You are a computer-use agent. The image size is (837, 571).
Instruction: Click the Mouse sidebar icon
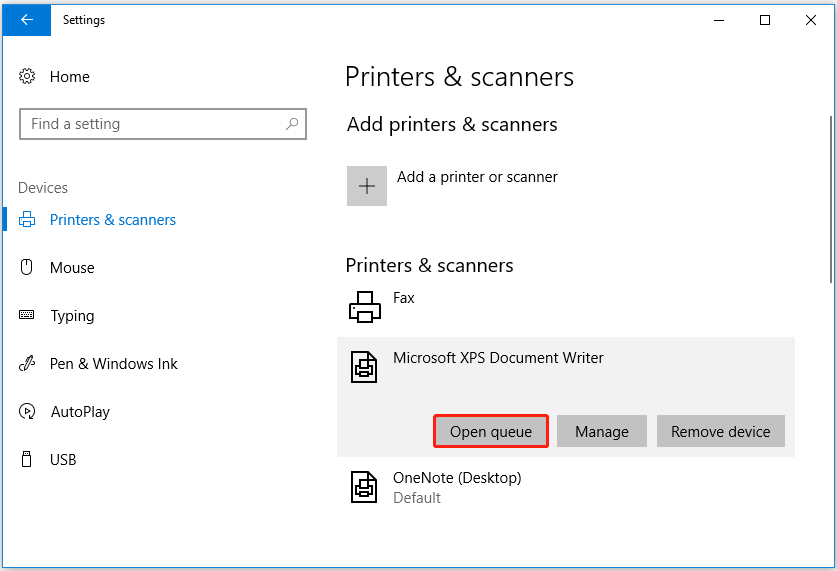click(26, 267)
